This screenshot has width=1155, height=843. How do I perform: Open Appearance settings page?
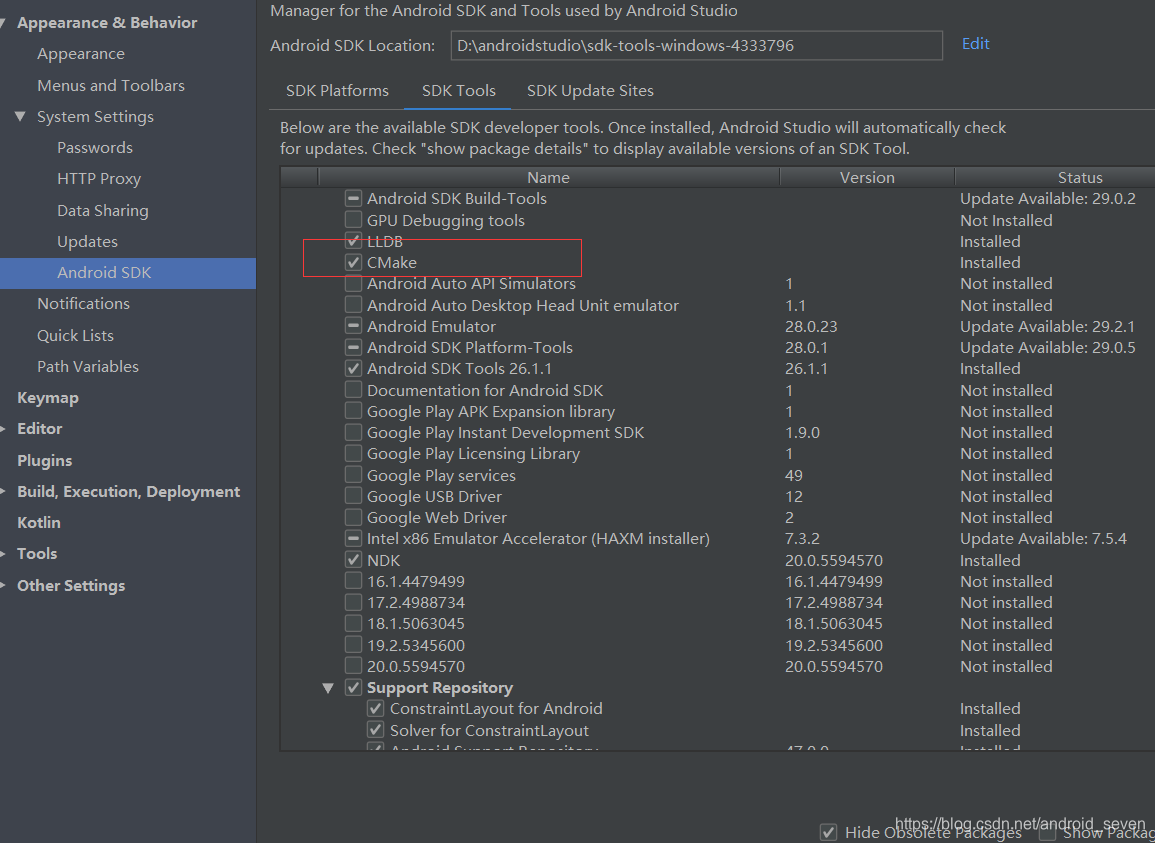[81, 54]
